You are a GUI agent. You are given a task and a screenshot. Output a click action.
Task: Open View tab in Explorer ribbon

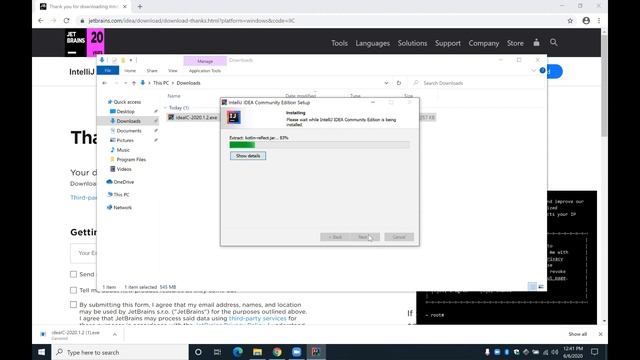coord(173,71)
